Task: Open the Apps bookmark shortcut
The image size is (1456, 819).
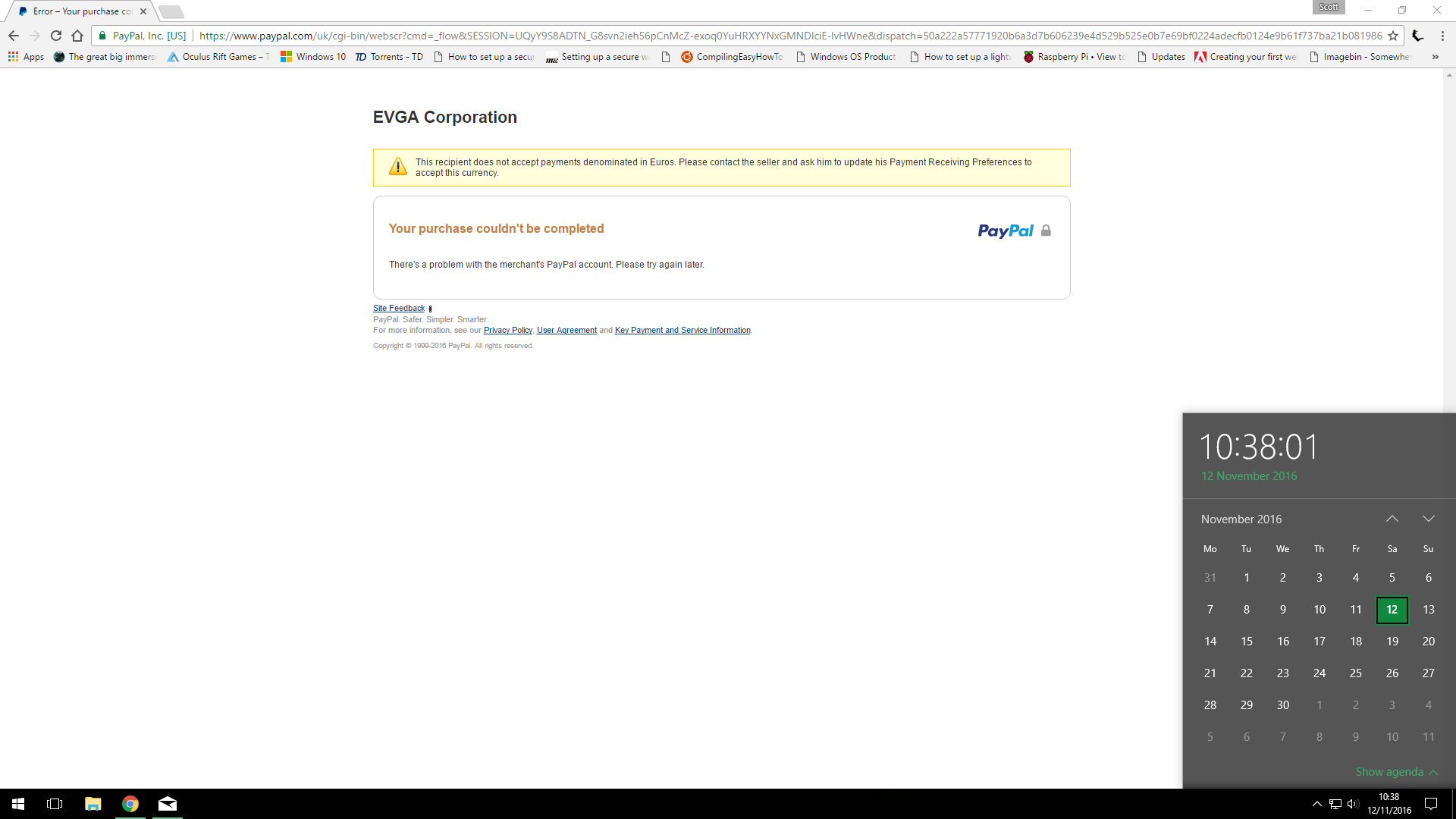Action: click(26, 57)
